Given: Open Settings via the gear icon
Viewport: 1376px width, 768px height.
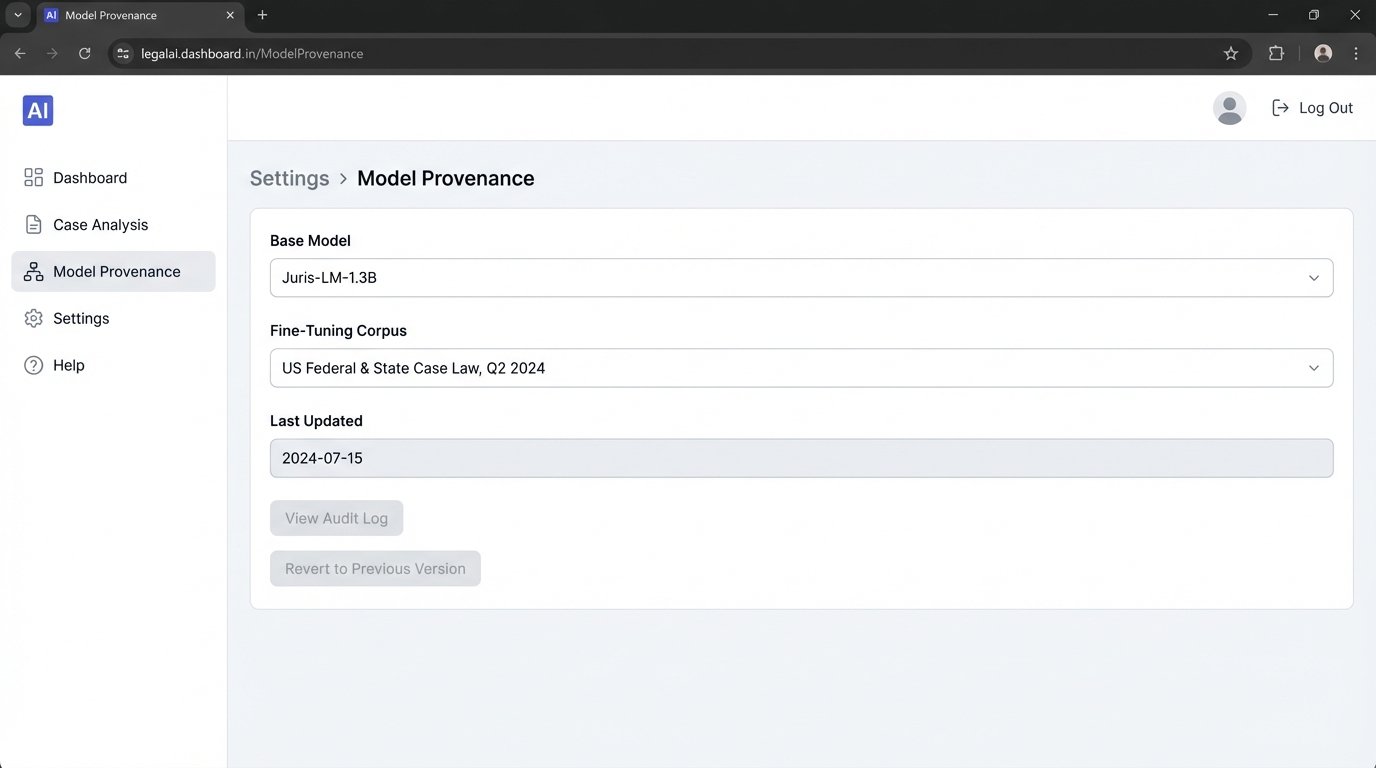Looking at the screenshot, I should click(x=33, y=319).
